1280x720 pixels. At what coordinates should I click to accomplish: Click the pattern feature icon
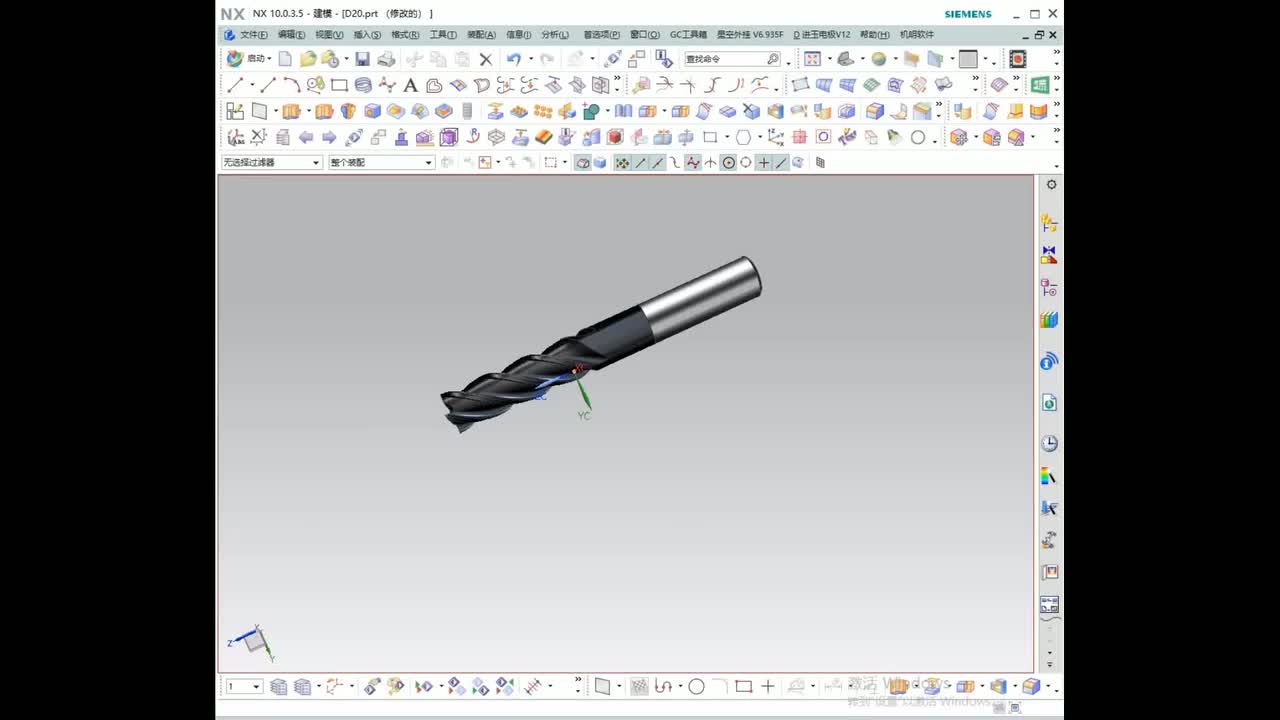[543, 111]
